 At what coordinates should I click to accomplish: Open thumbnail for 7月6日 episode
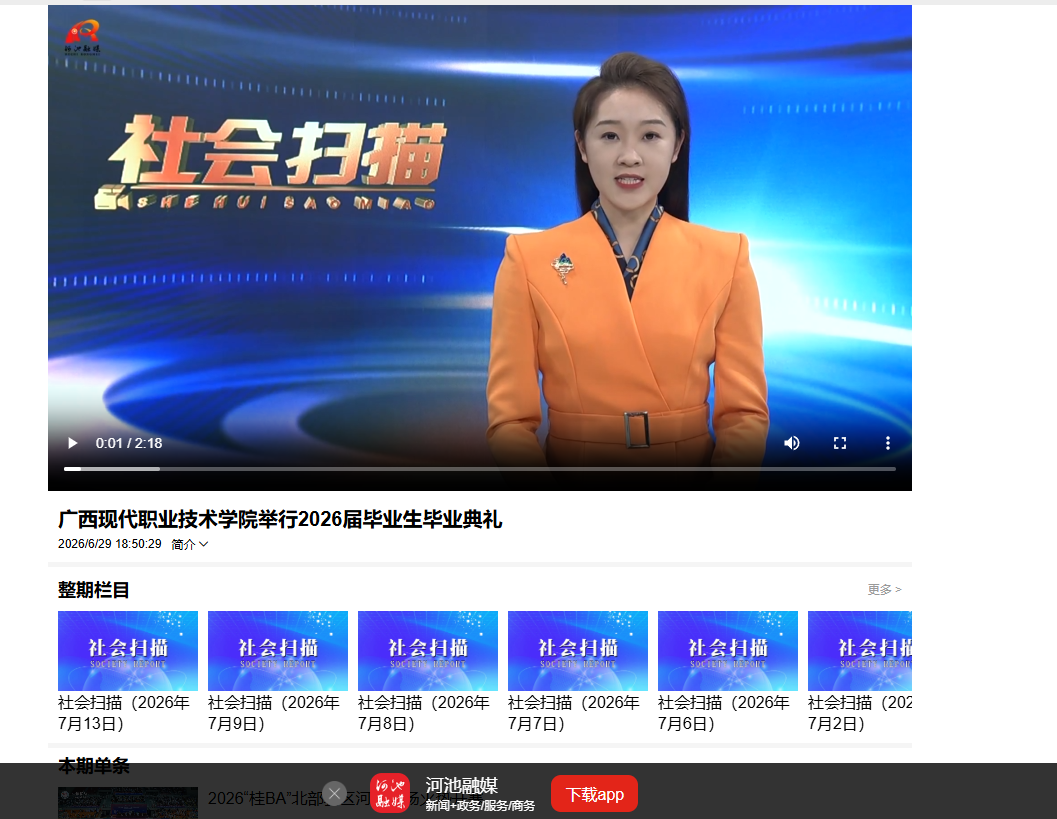[728, 650]
